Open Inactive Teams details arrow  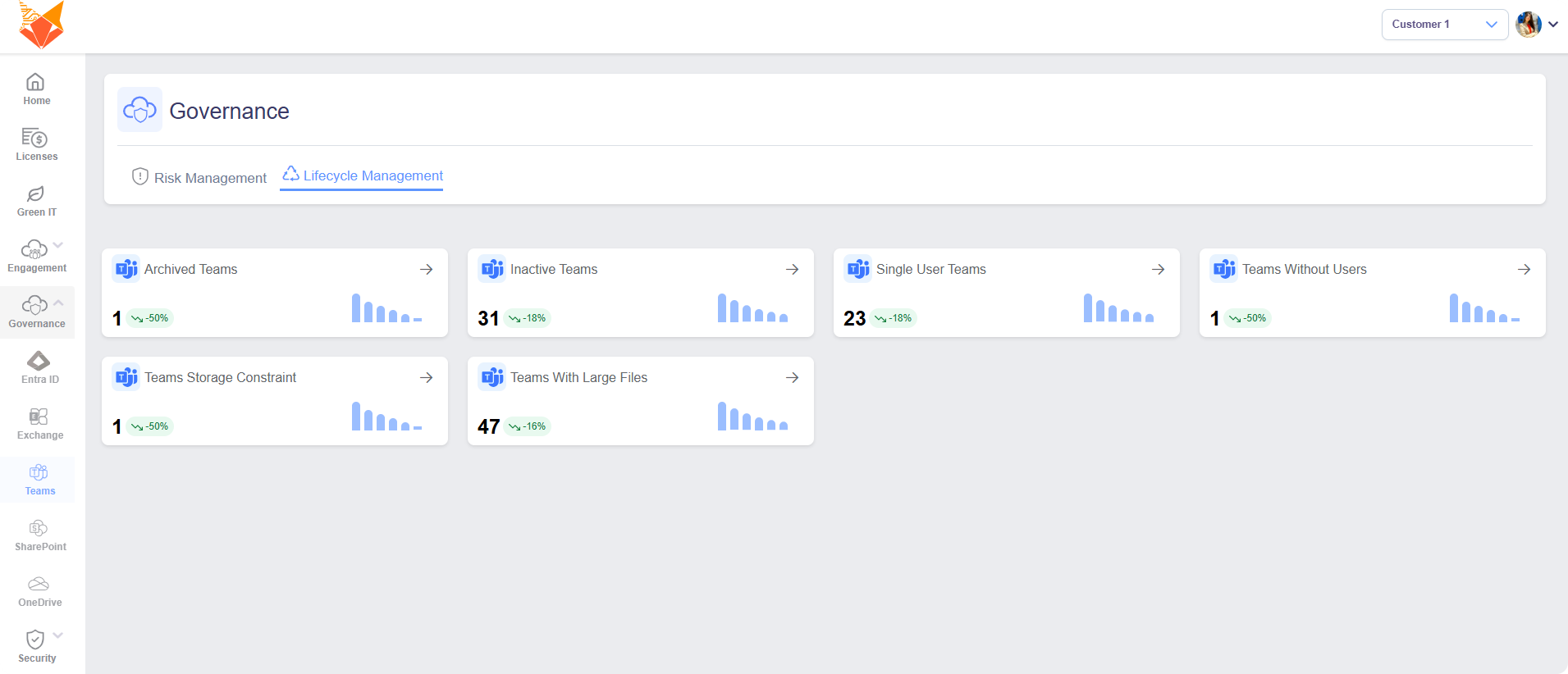tap(792, 270)
